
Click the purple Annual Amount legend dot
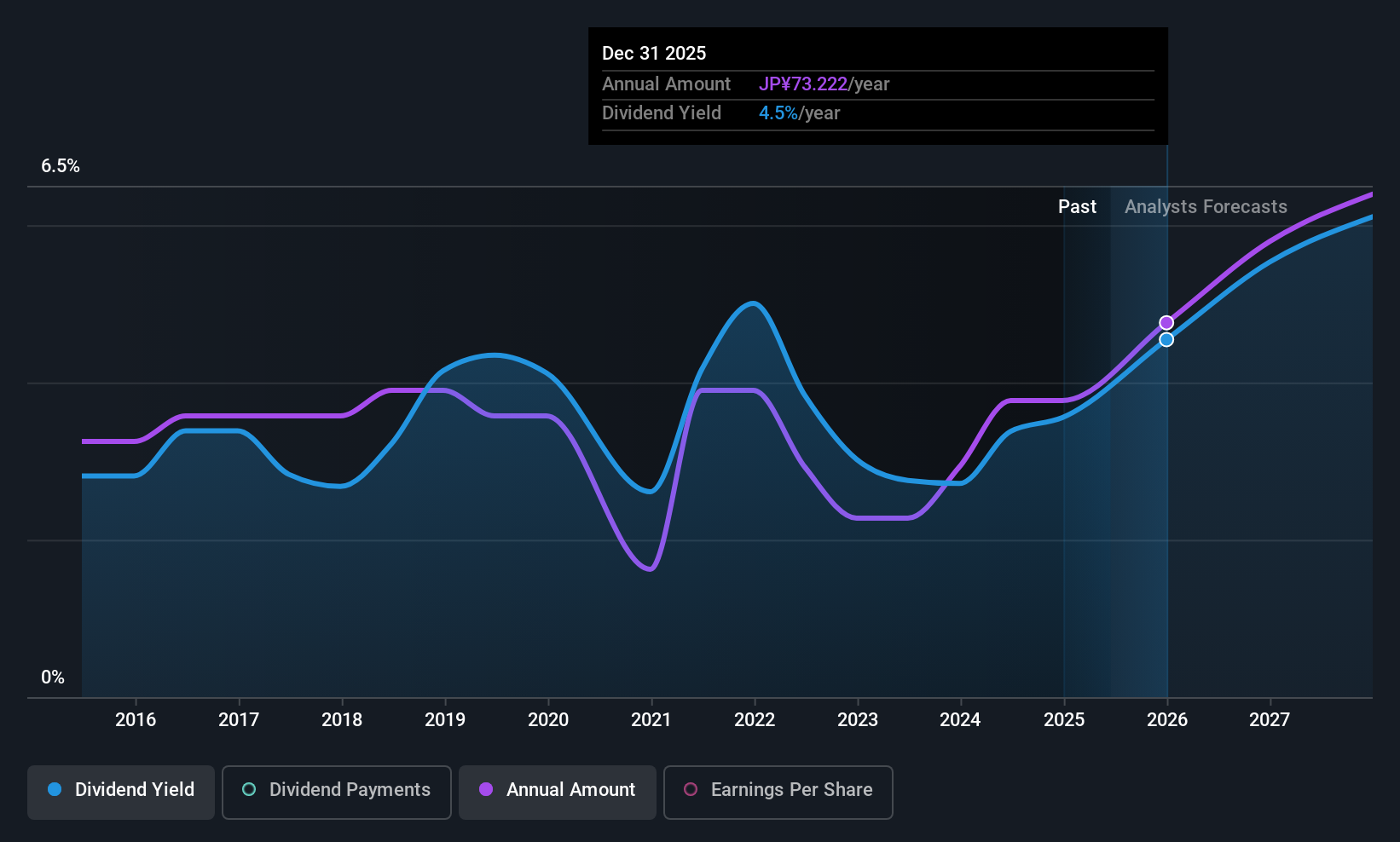pos(486,789)
